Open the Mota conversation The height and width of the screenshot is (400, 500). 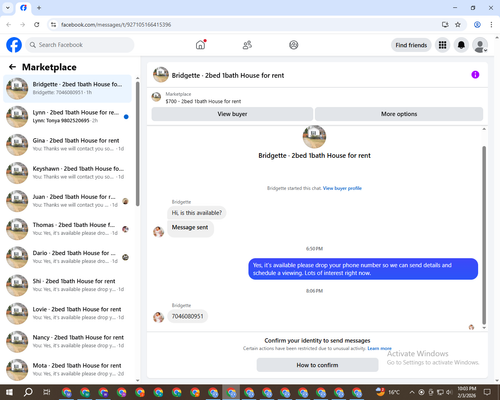(x=67, y=369)
